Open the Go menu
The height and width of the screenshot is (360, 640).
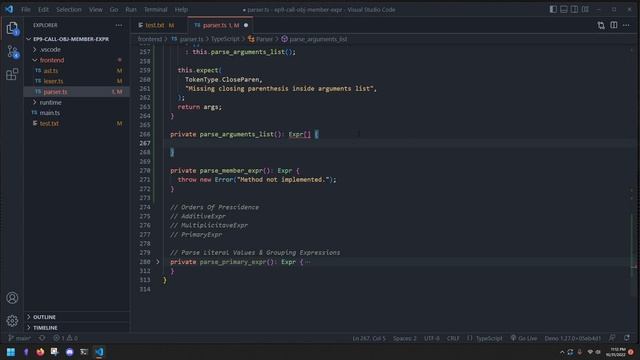coord(114,9)
